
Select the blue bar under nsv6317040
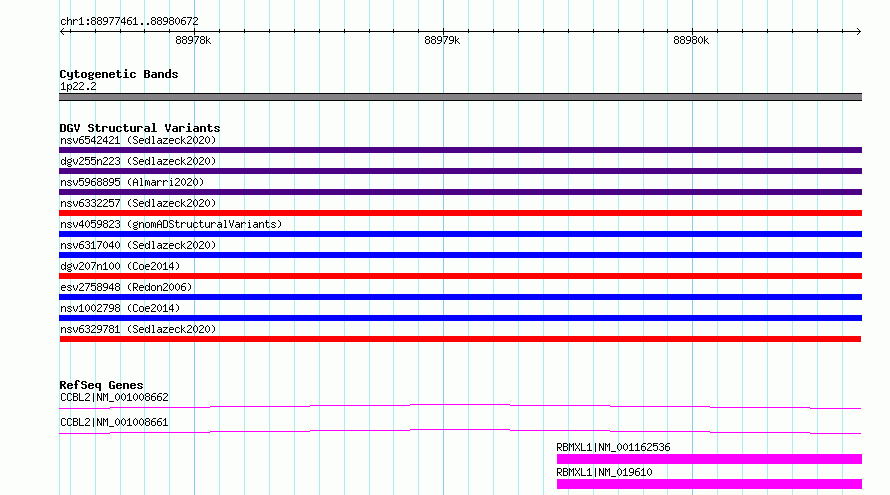point(460,255)
